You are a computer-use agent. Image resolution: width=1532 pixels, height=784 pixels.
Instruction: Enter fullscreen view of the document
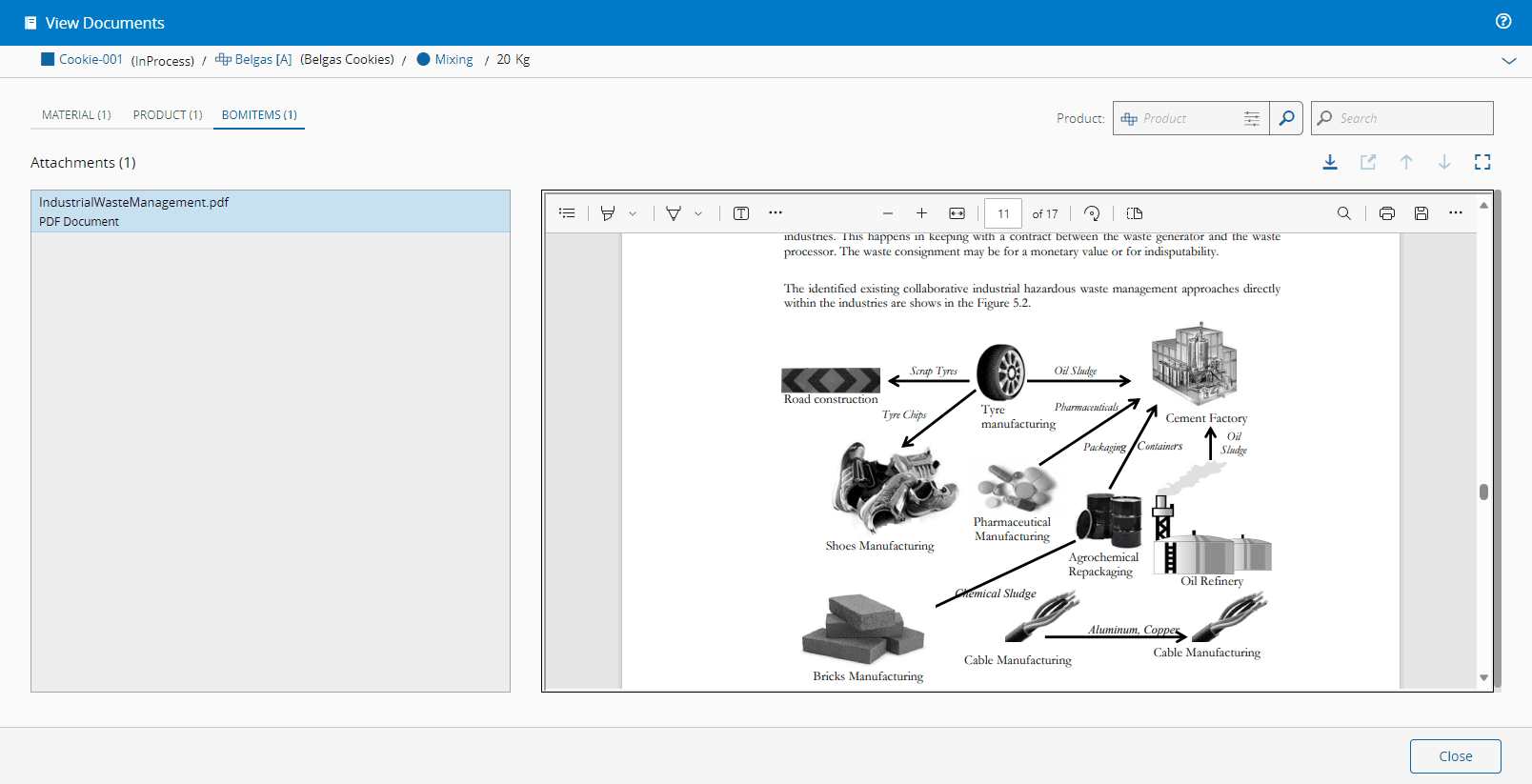pos(1482,162)
